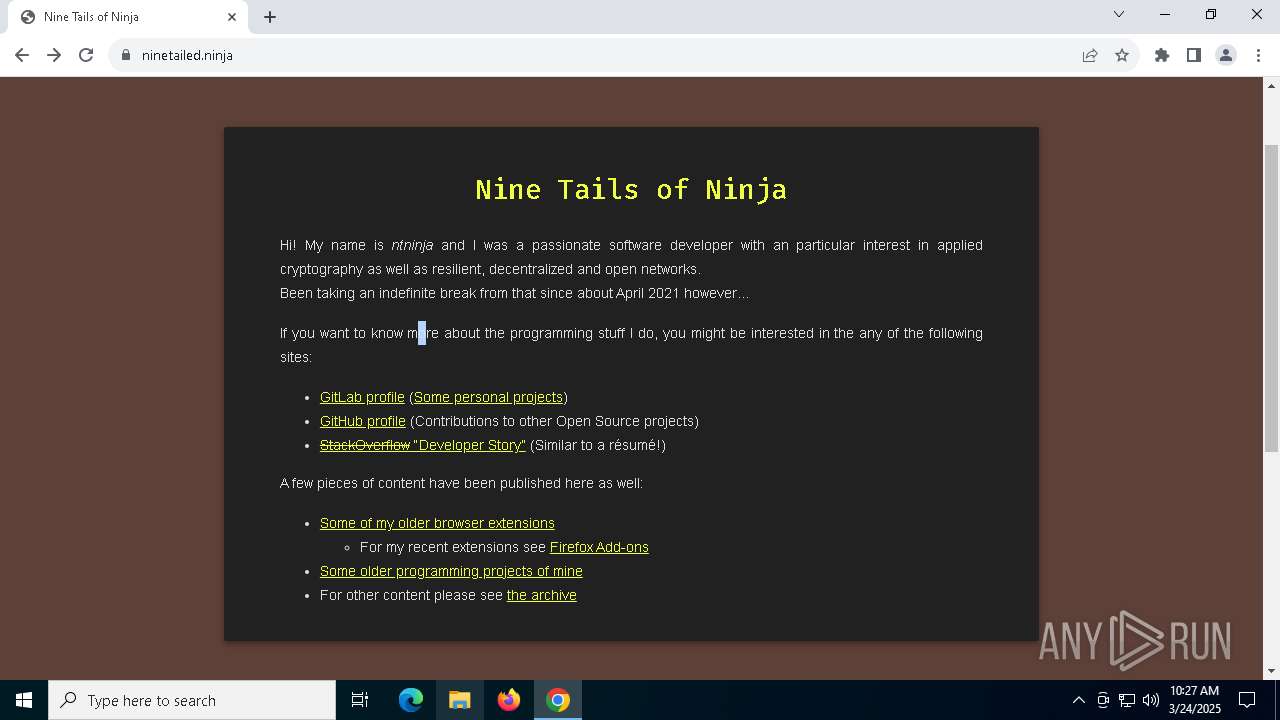Image resolution: width=1280 pixels, height=720 pixels.
Task: Open the Firefox Add-ons link
Action: [x=599, y=547]
